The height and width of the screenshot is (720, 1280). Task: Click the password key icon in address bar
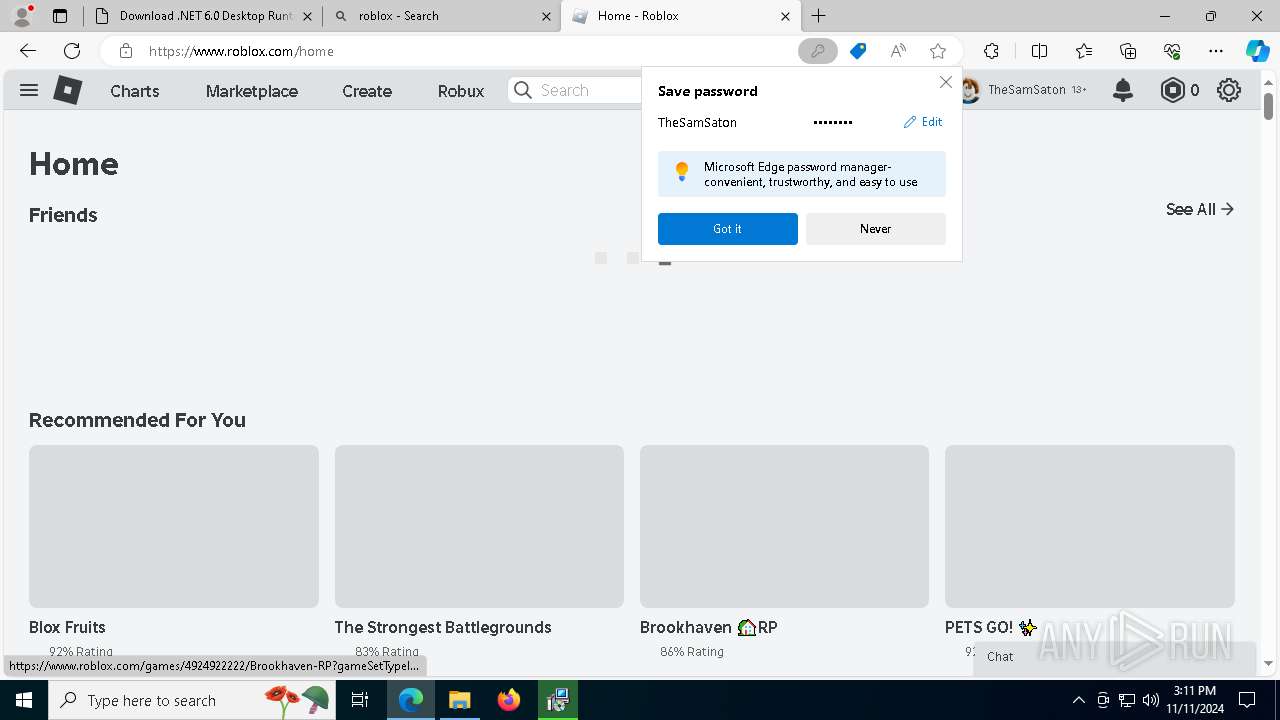817,51
